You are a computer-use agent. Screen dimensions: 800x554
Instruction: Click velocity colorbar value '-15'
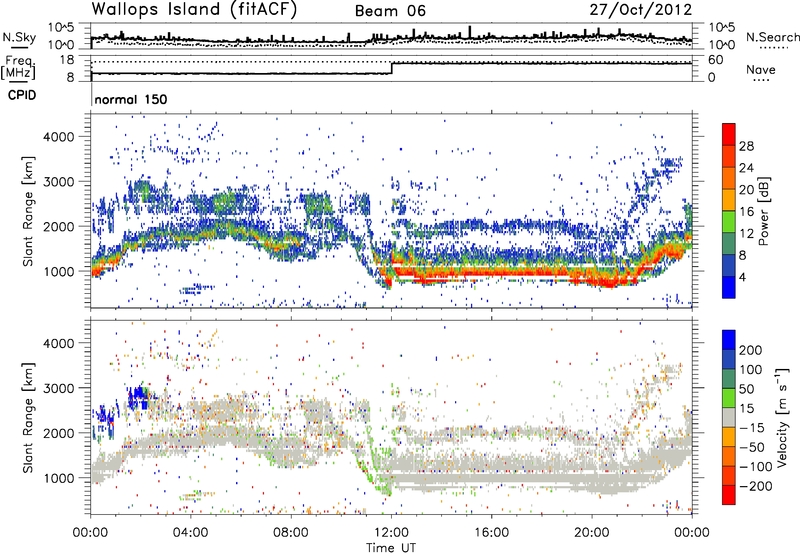tap(752, 428)
